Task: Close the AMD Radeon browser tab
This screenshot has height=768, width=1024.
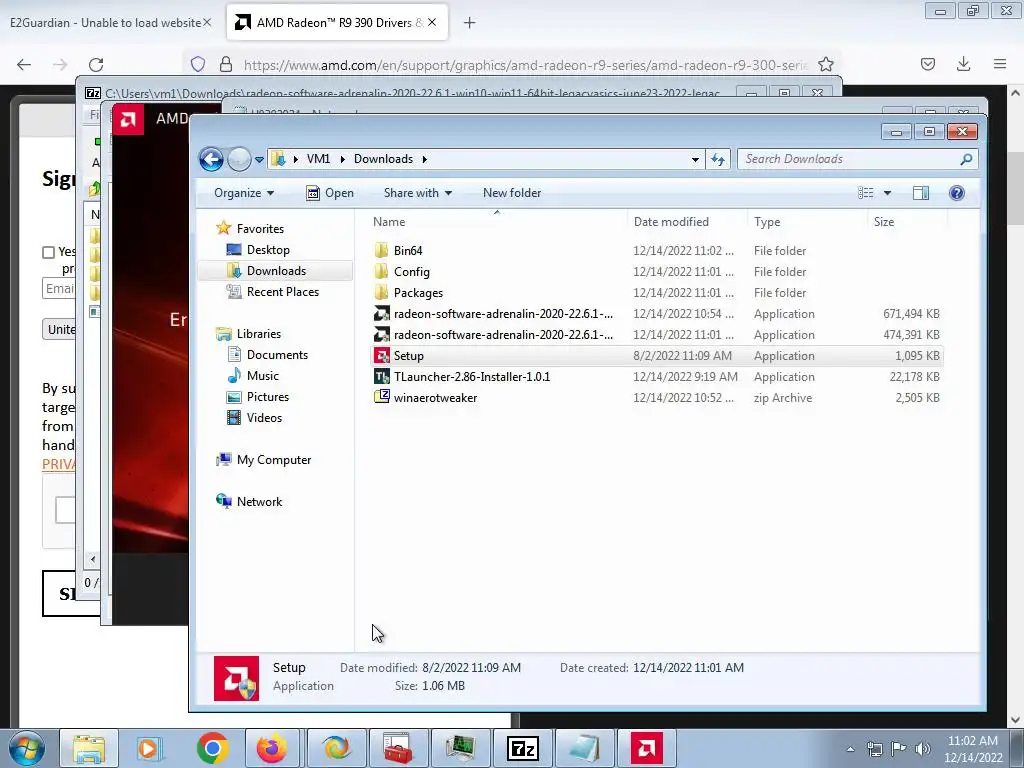Action: (432, 23)
